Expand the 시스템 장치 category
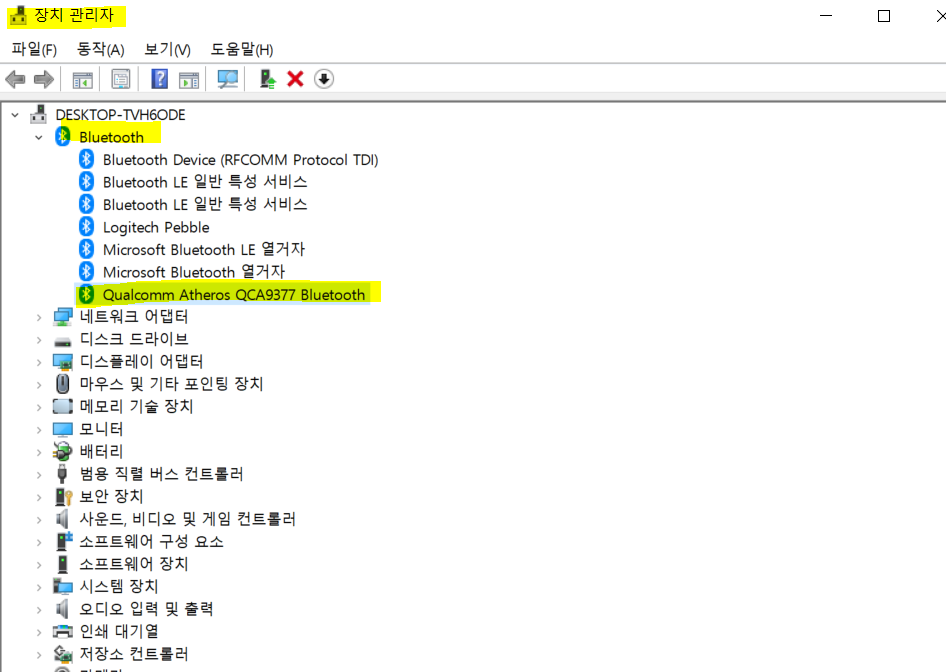 tap(39, 588)
